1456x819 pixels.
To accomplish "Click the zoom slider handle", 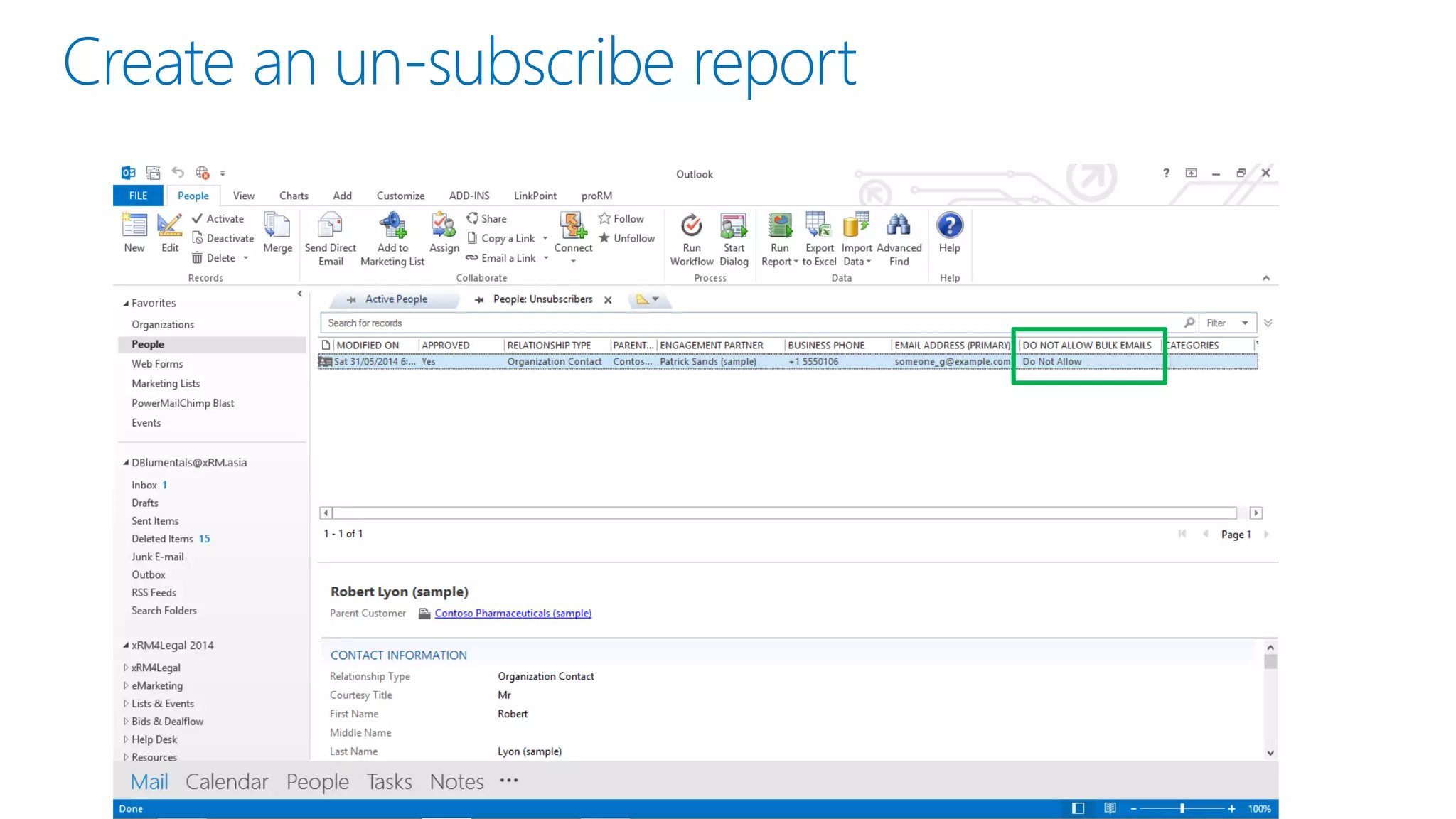I will pyautogui.click(x=1182, y=808).
